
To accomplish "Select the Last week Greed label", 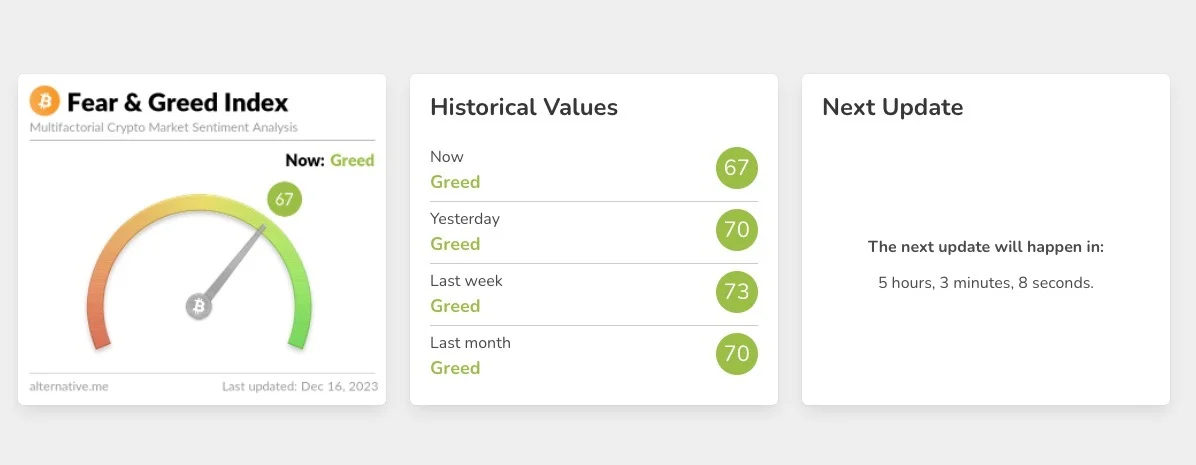I will coord(455,306).
